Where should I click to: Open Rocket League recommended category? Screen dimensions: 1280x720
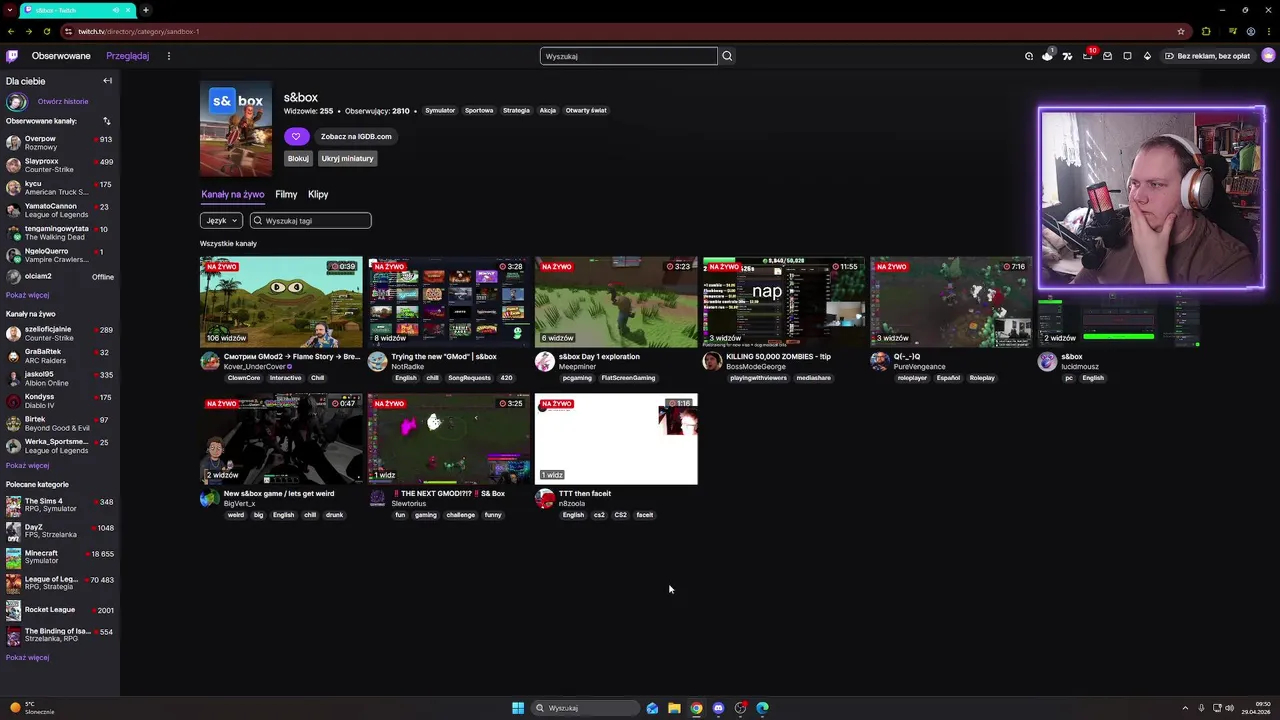[x=59, y=610]
